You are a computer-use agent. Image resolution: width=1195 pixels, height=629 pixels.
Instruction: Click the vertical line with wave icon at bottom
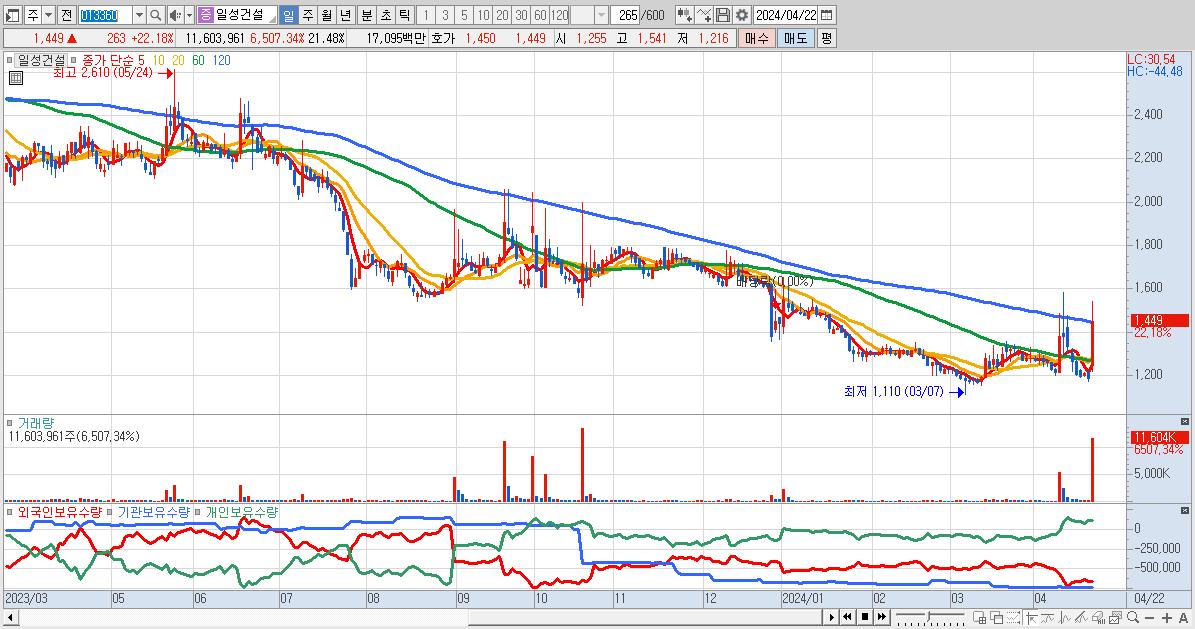(1065, 617)
